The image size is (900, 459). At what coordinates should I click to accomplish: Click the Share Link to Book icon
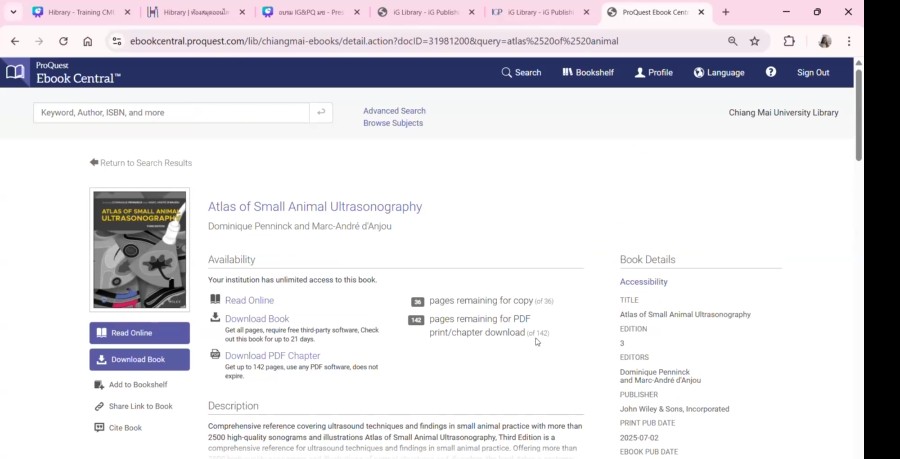(99, 407)
